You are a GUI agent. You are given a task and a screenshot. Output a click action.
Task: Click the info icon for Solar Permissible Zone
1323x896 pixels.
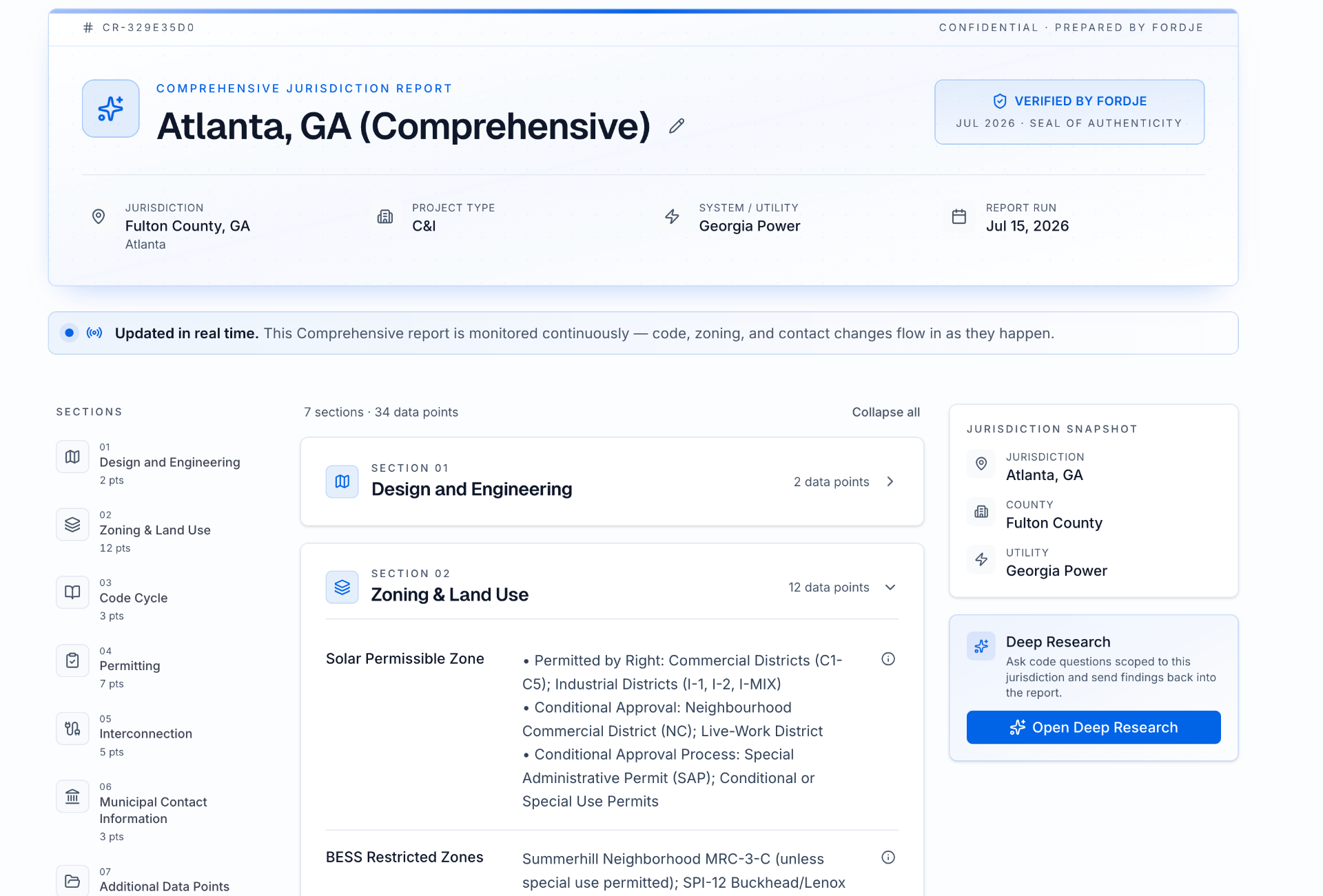[x=888, y=659]
